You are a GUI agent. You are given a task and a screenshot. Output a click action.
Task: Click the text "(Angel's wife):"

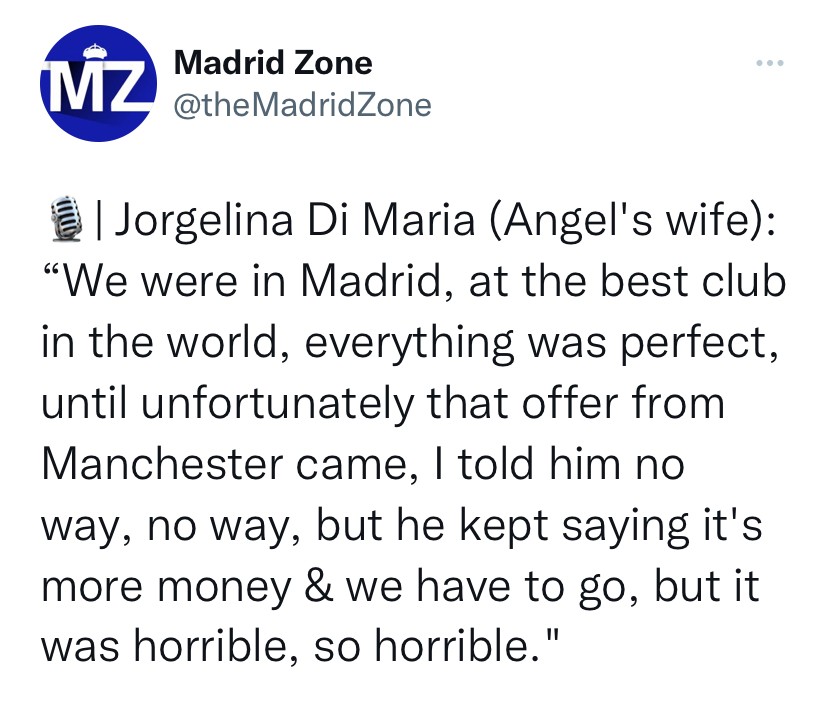(630, 220)
